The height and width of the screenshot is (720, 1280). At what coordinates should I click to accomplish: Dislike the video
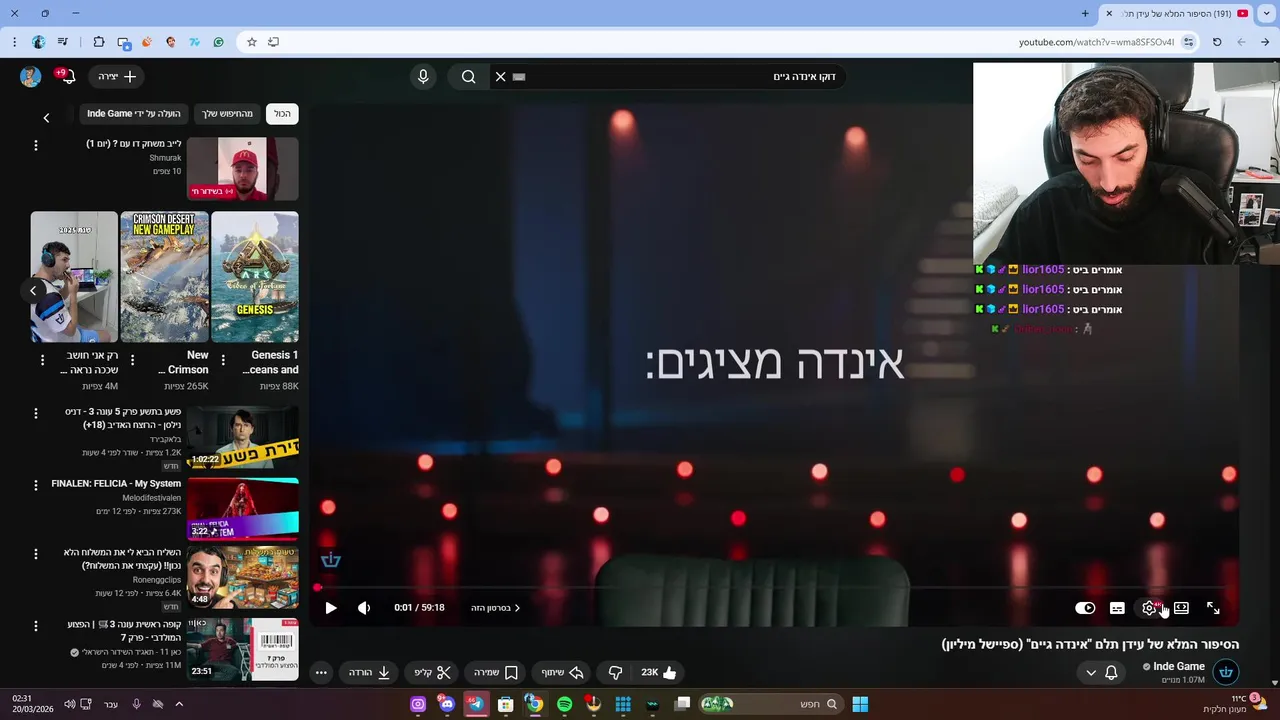coord(616,673)
